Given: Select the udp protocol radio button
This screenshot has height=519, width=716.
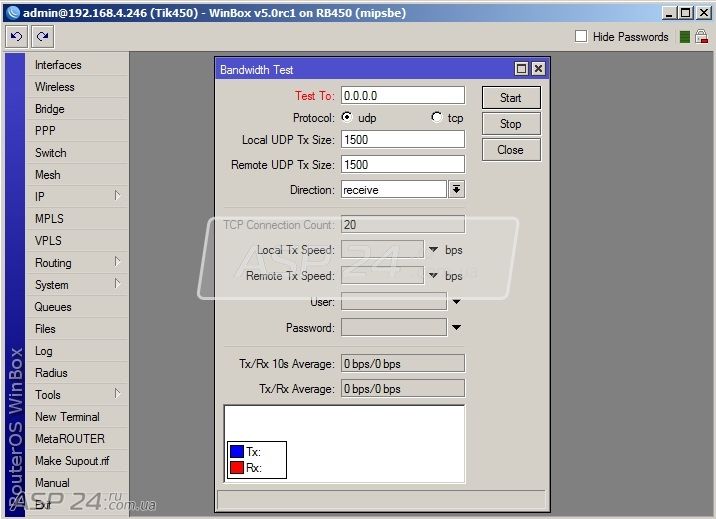Looking at the screenshot, I should [347, 117].
